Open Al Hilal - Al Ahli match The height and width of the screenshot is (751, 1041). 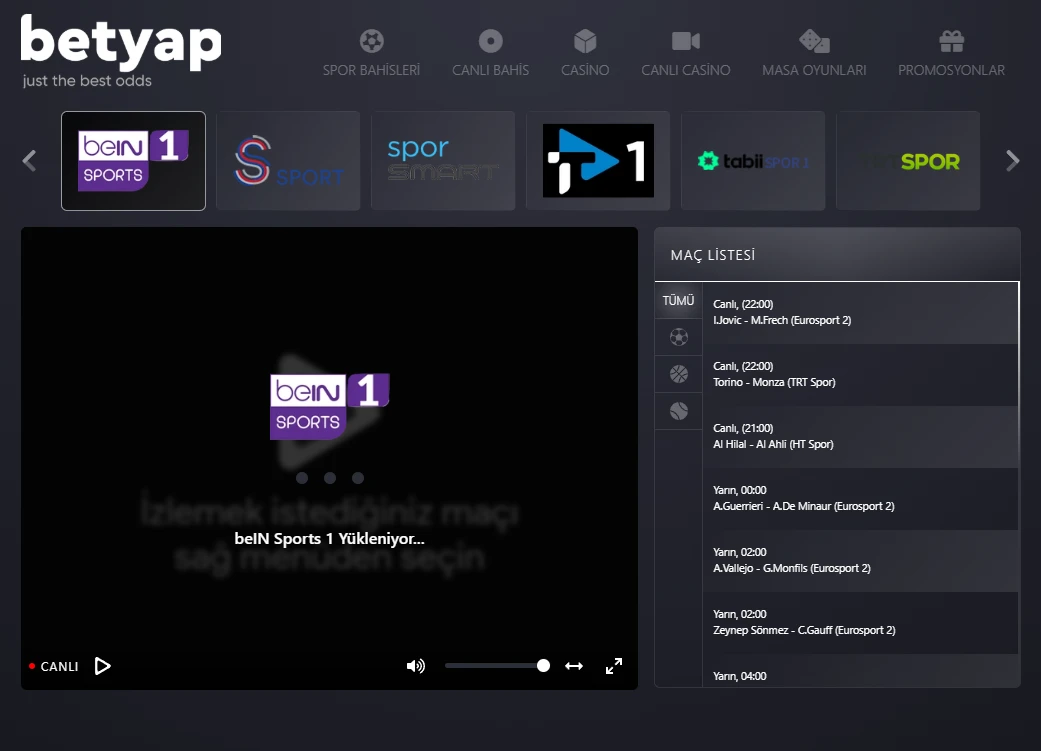pyautogui.click(x=860, y=437)
